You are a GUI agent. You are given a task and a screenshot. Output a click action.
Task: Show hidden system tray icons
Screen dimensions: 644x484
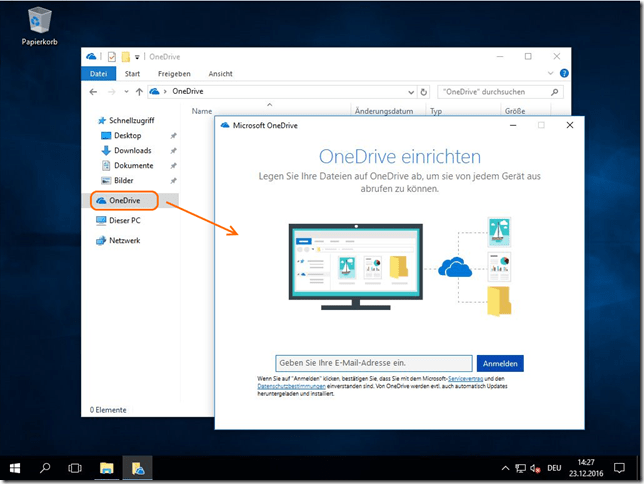coord(504,468)
